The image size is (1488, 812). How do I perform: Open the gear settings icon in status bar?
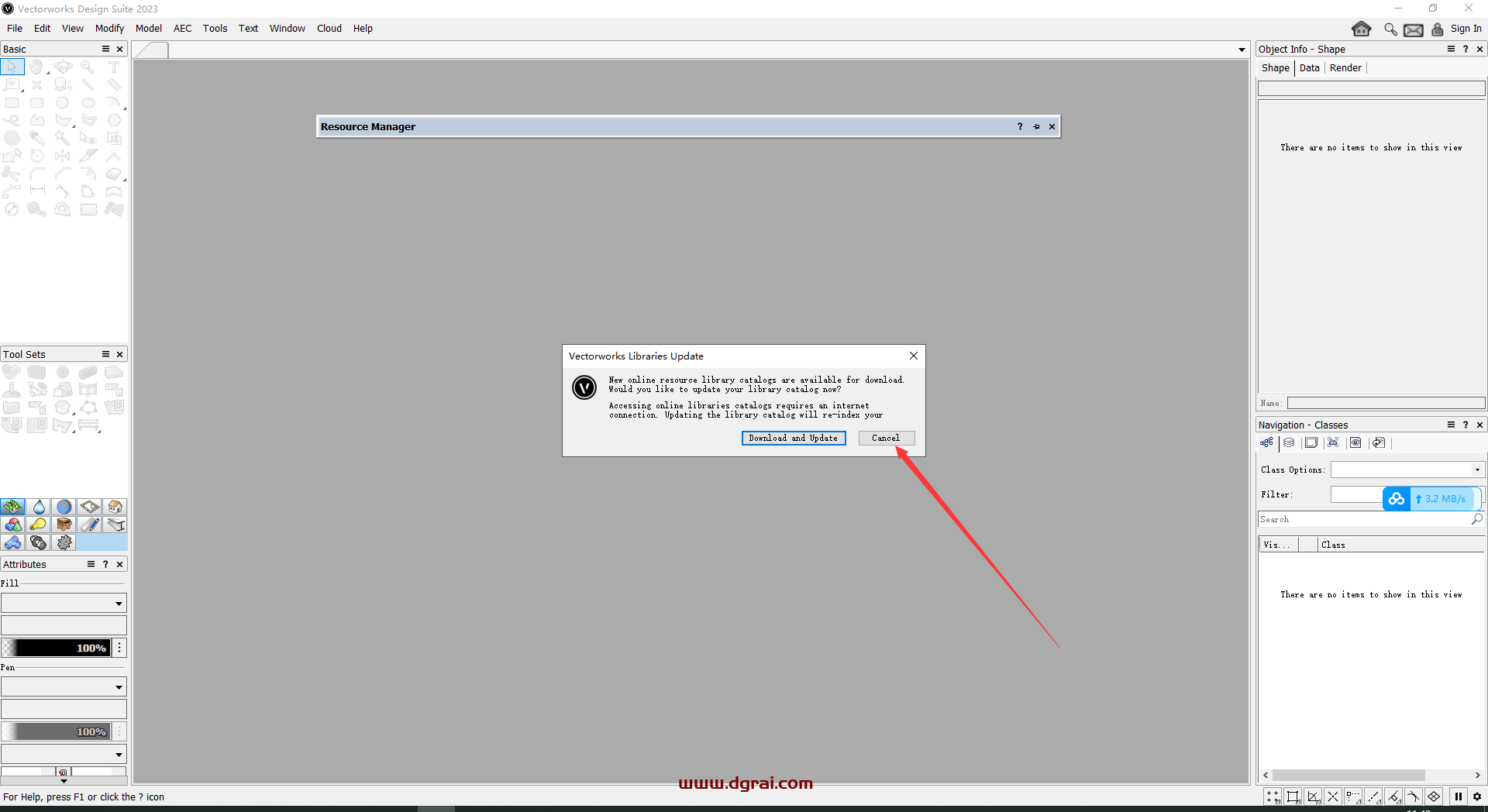click(1477, 796)
